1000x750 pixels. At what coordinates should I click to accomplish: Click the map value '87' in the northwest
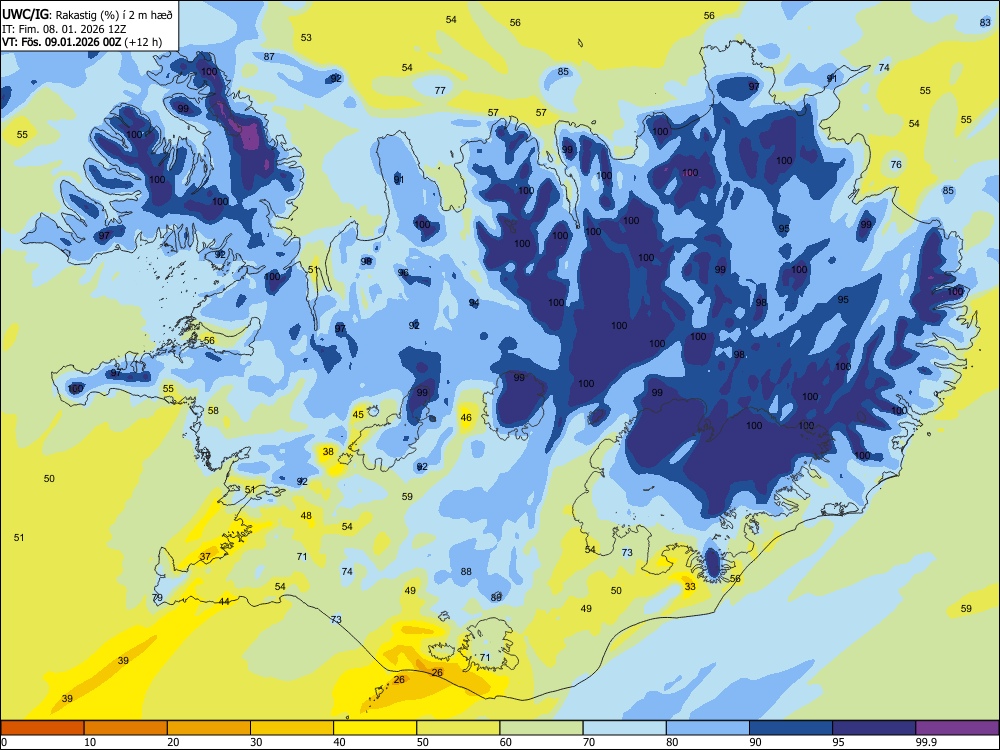tap(269, 56)
